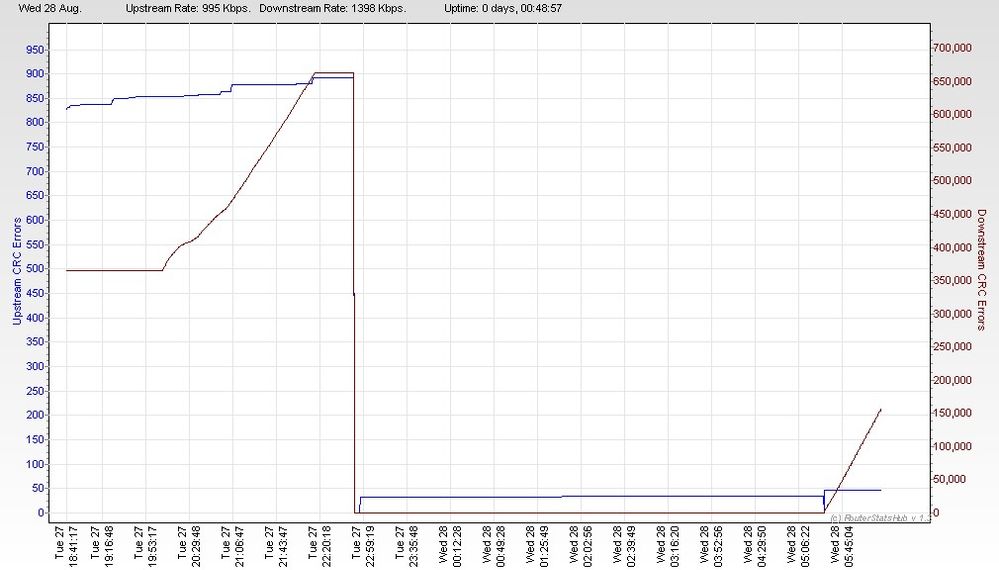999x570 pixels.
Task: Click the 650,000 label on downstream axis
Action: (x=953, y=82)
